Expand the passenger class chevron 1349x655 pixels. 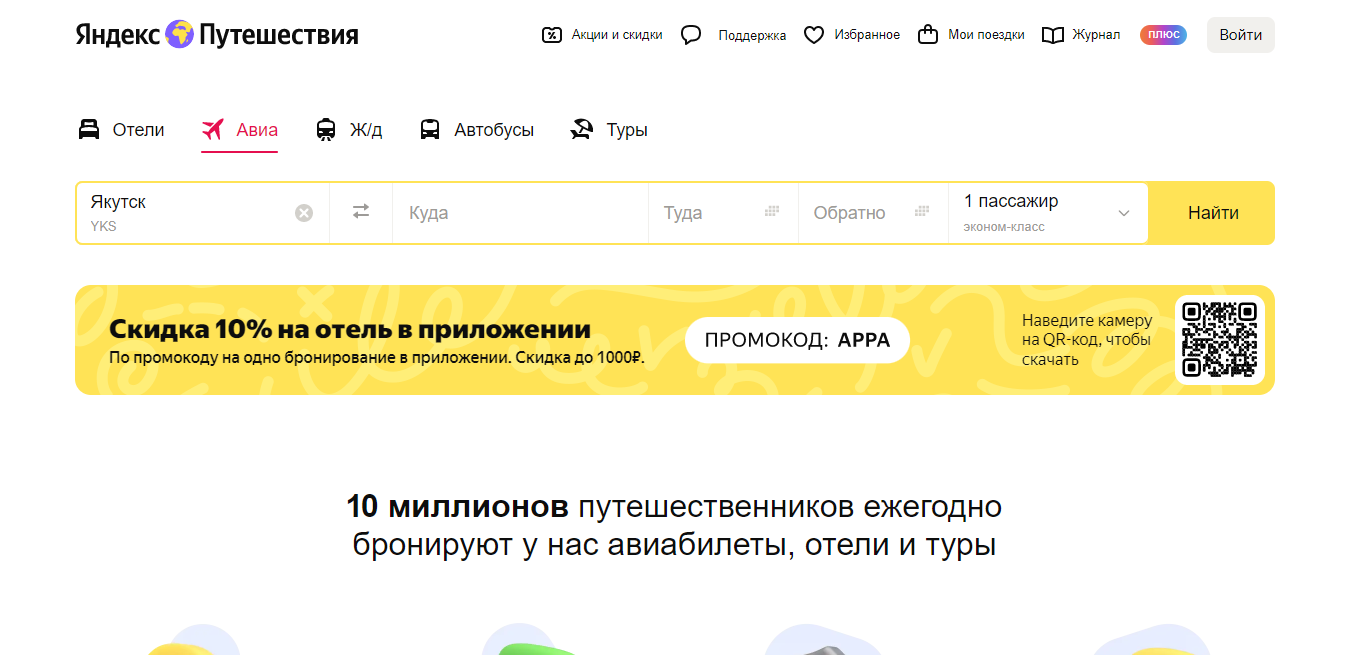point(1124,213)
